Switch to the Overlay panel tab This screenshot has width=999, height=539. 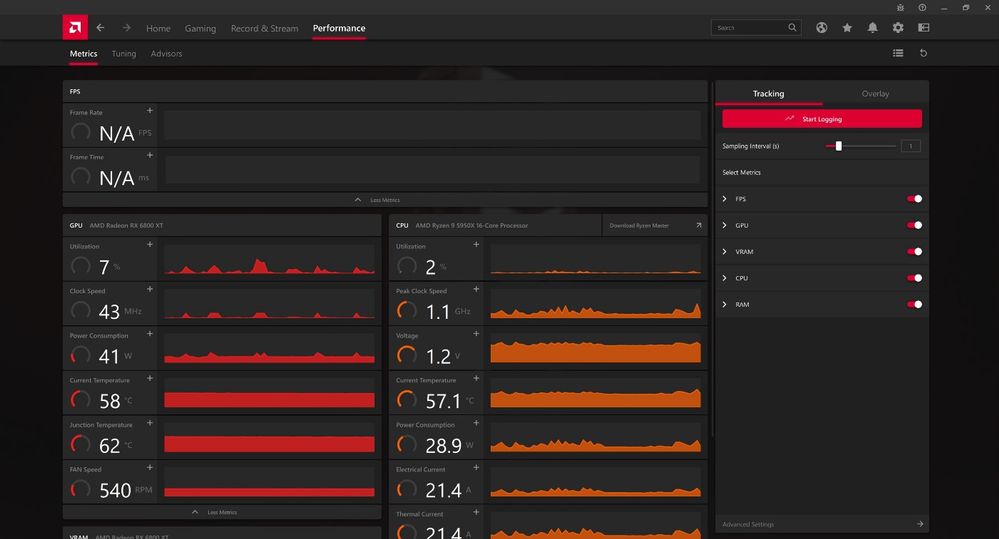tap(875, 94)
